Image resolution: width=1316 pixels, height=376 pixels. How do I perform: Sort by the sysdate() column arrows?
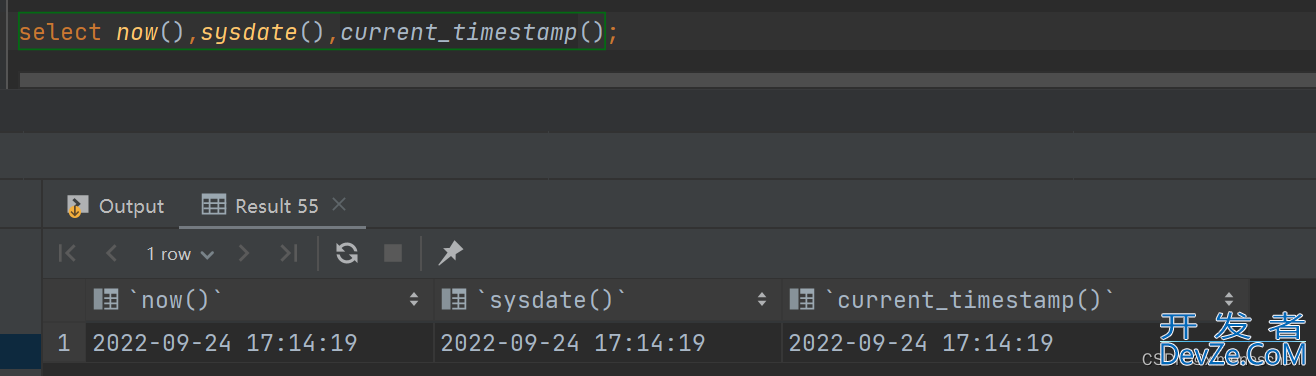click(x=762, y=299)
